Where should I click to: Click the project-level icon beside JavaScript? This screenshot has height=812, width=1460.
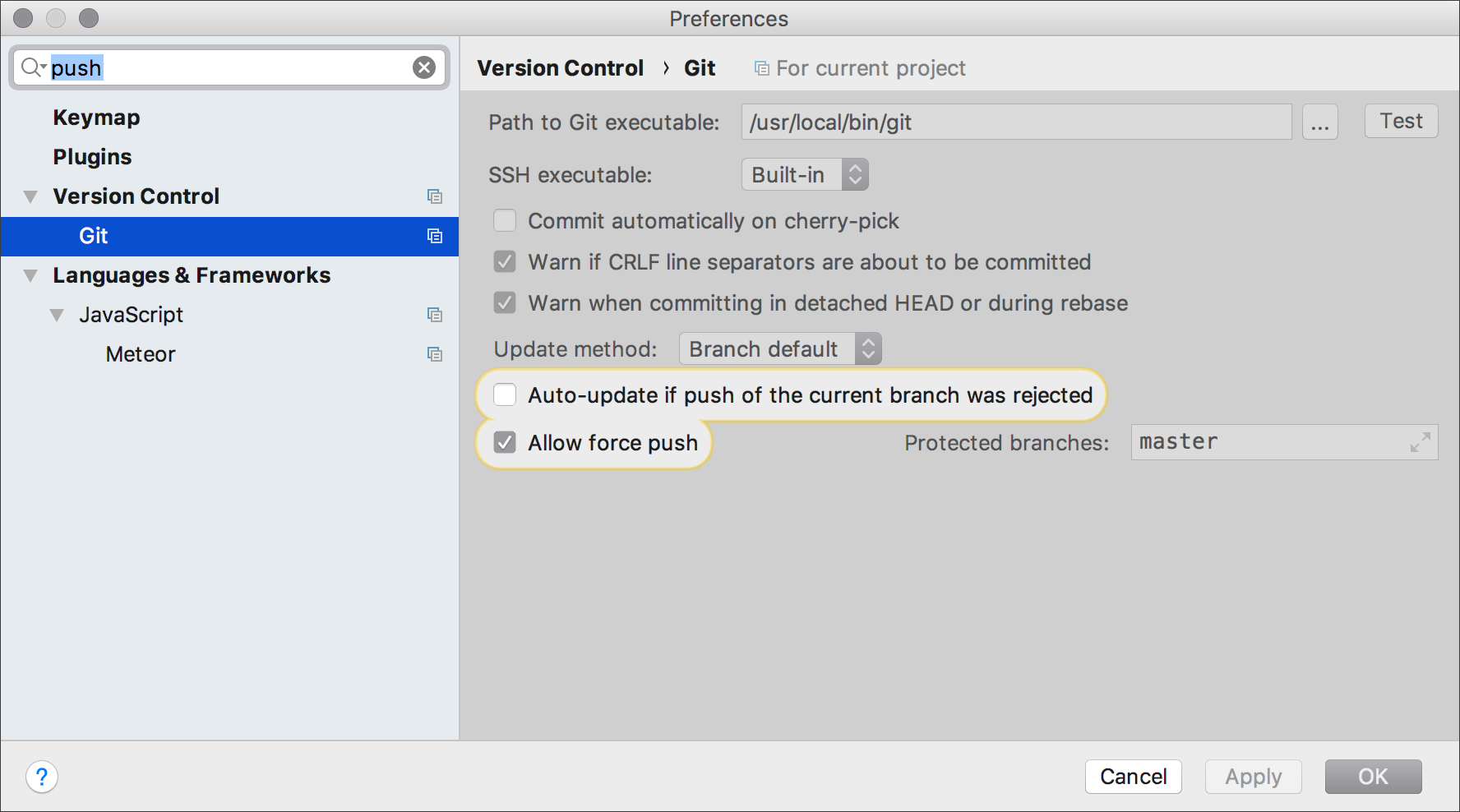(x=435, y=315)
